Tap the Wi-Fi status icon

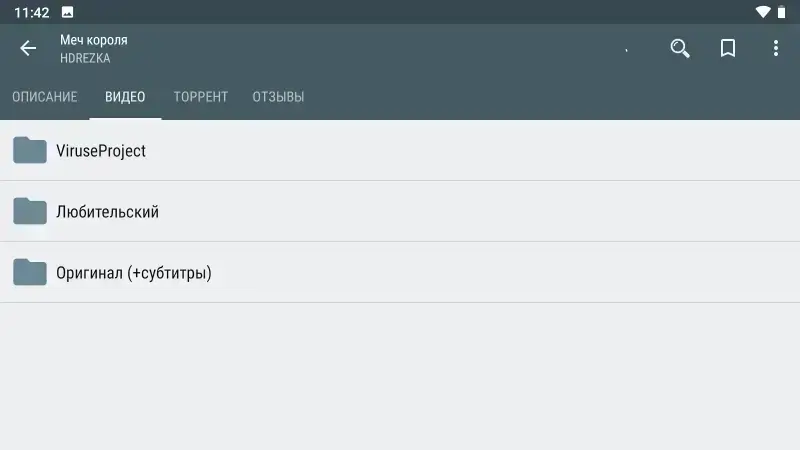(763, 12)
